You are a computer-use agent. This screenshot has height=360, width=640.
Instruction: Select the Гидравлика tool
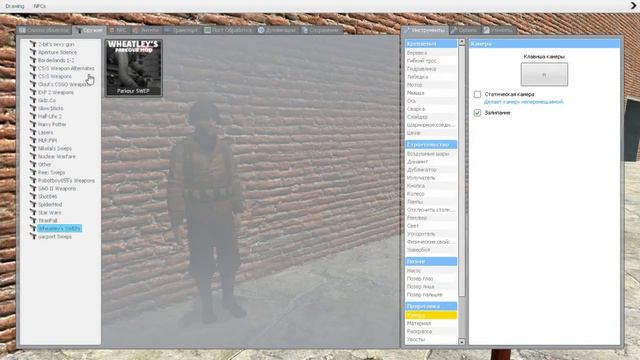pyautogui.click(x=431, y=69)
